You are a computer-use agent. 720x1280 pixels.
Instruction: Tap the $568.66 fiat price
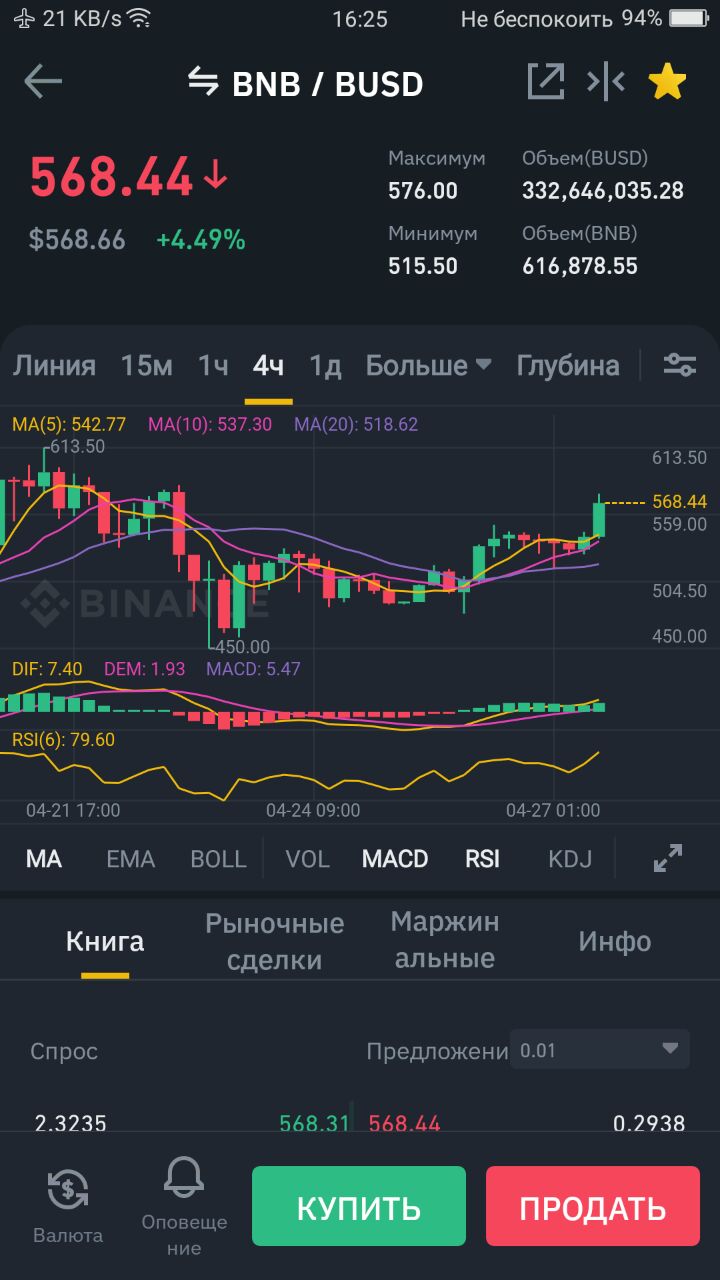[x=77, y=240]
